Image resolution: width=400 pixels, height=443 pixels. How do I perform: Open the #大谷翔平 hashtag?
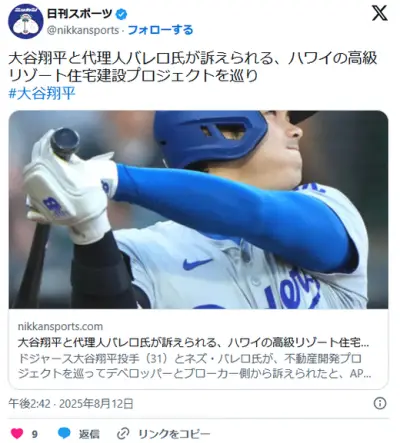(42, 93)
